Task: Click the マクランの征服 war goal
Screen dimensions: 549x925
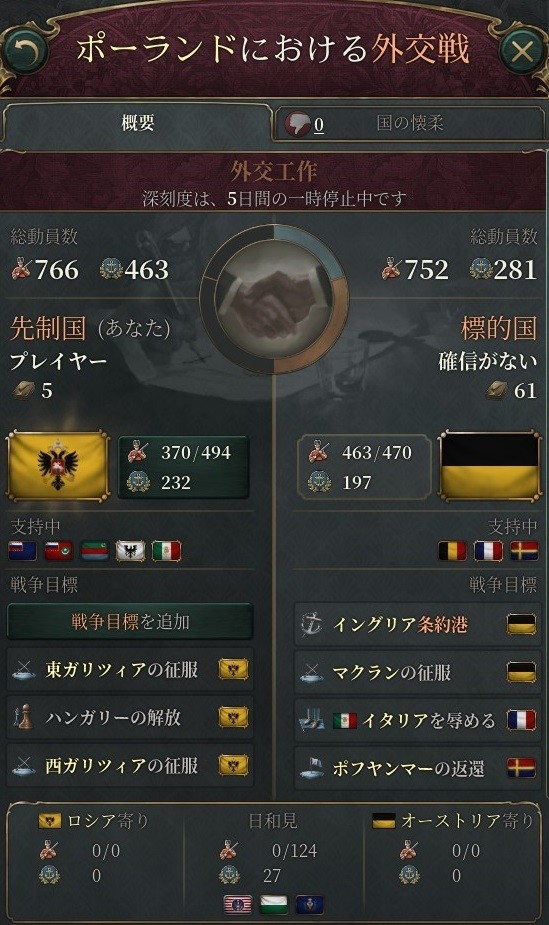Action: coord(417,672)
